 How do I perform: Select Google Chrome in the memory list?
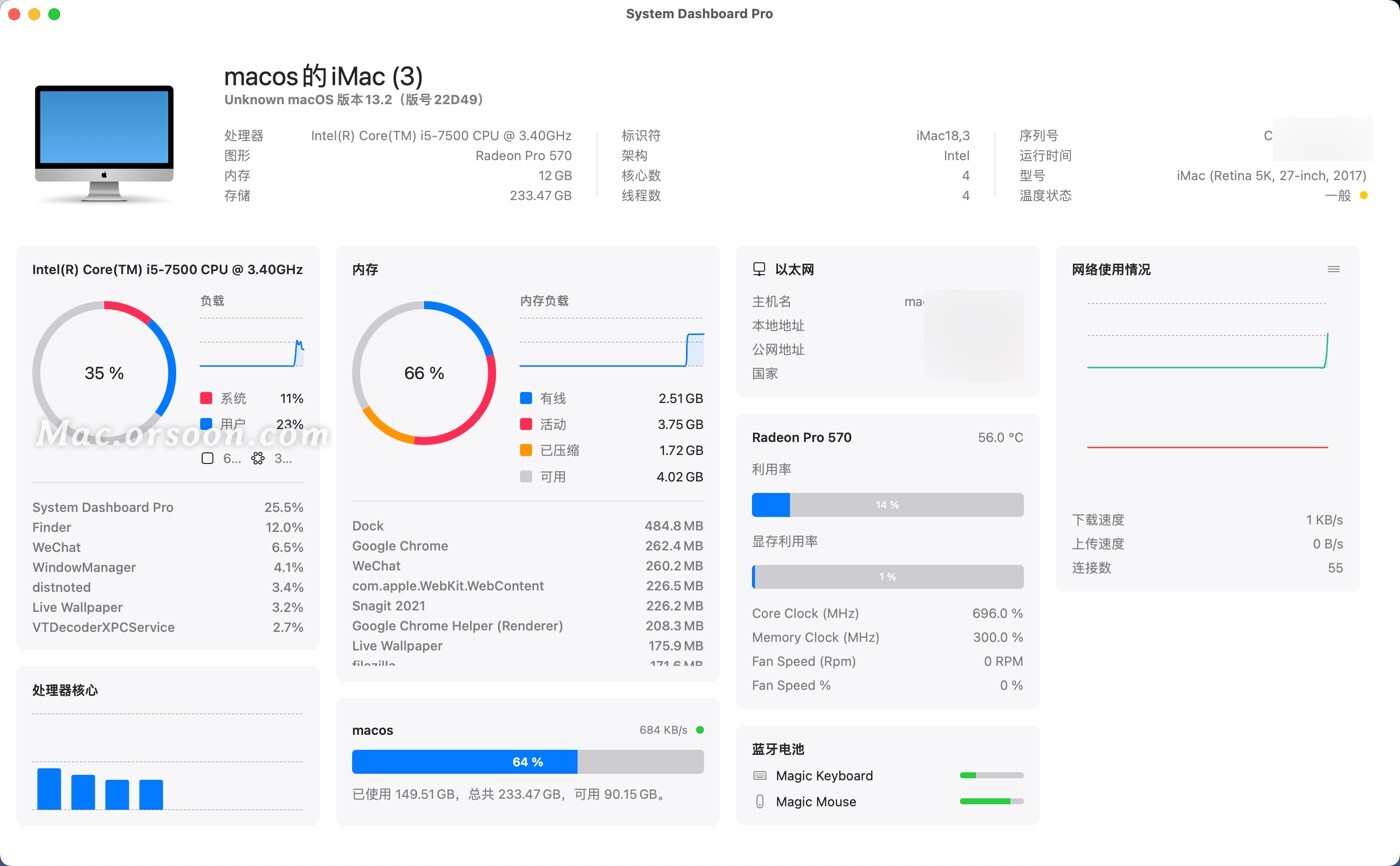tap(400, 545)
